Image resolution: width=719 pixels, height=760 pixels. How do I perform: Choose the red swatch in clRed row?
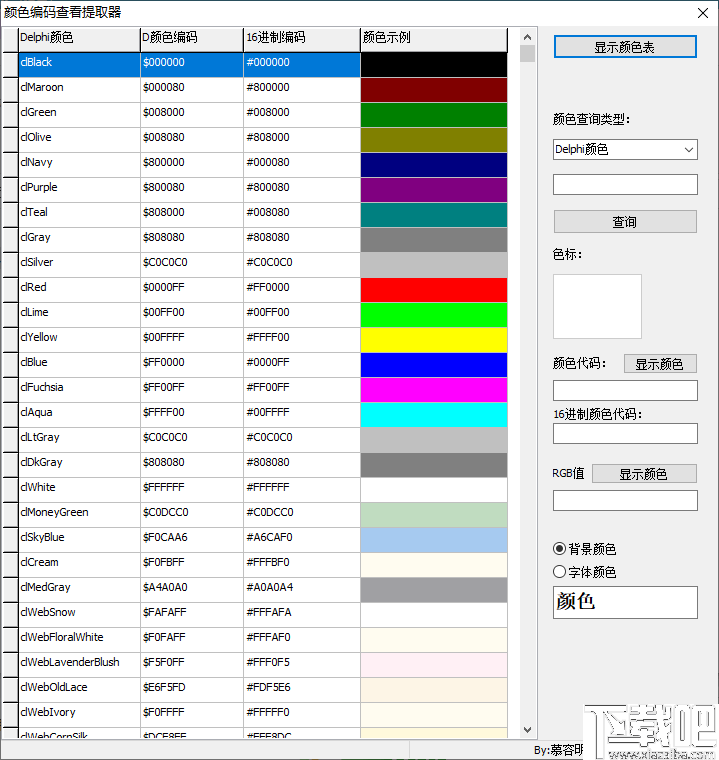[x=434, y=290]
